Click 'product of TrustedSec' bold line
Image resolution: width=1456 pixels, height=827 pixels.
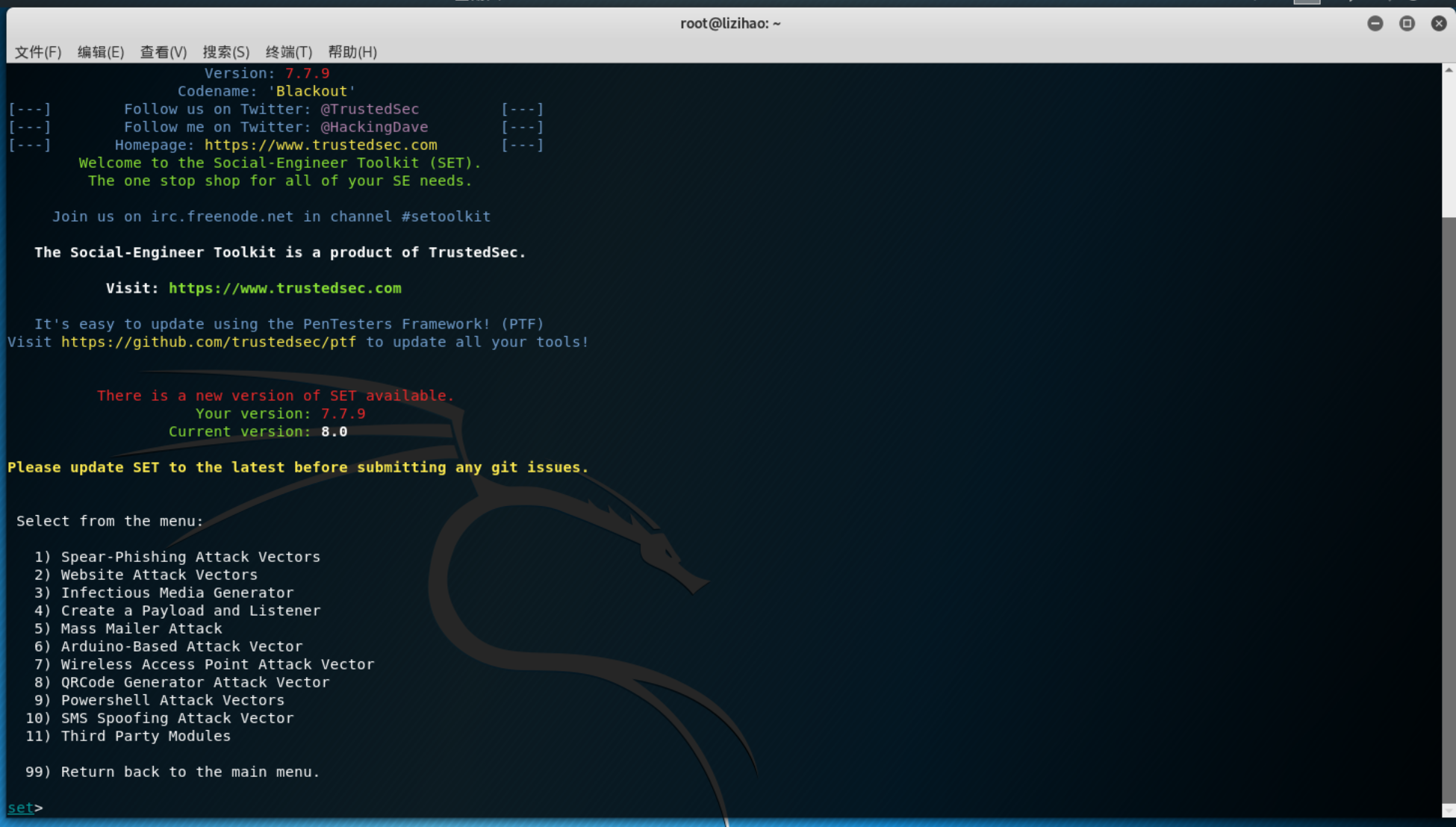point(280,252)
